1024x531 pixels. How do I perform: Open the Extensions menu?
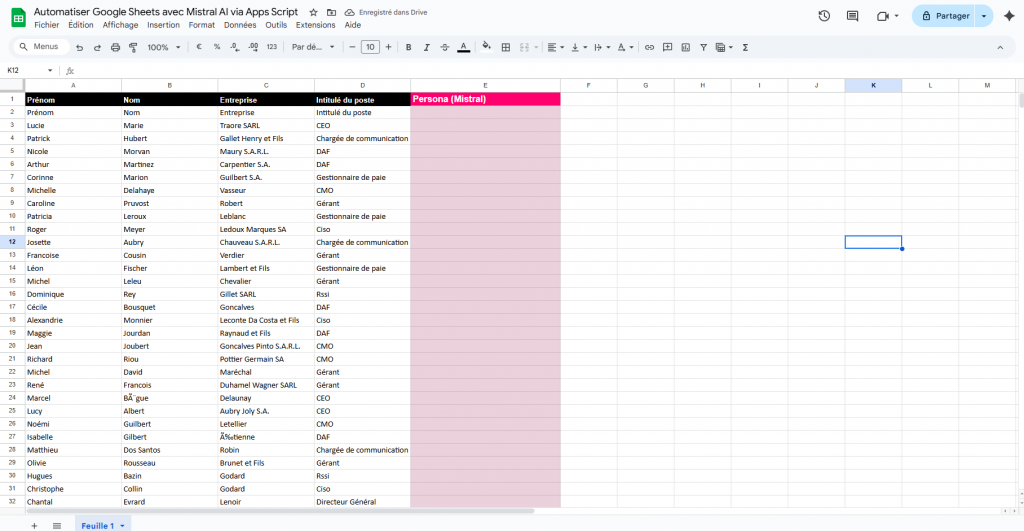pos(316,25)
